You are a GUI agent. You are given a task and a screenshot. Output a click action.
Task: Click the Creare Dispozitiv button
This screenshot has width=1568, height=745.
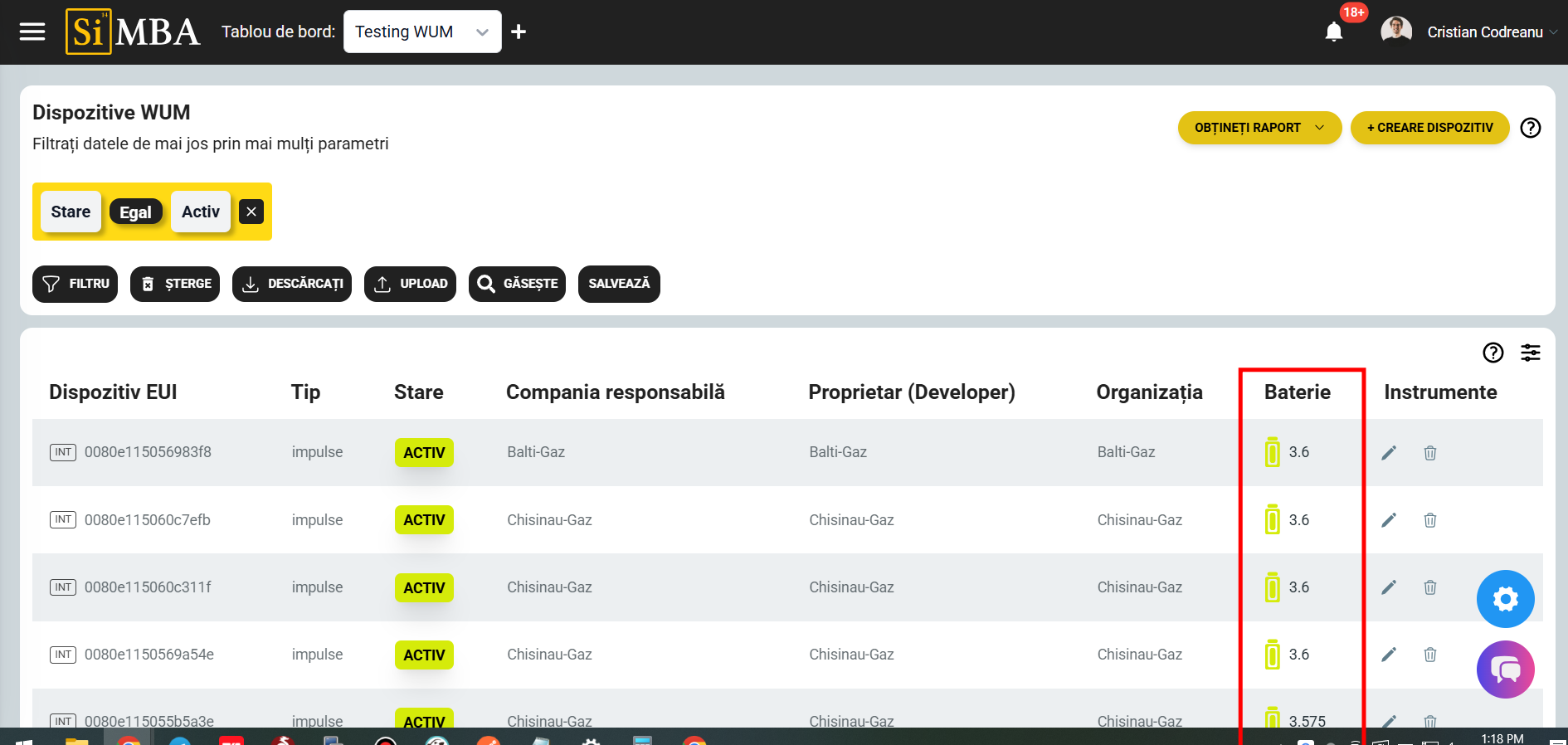coord(1429,128)
